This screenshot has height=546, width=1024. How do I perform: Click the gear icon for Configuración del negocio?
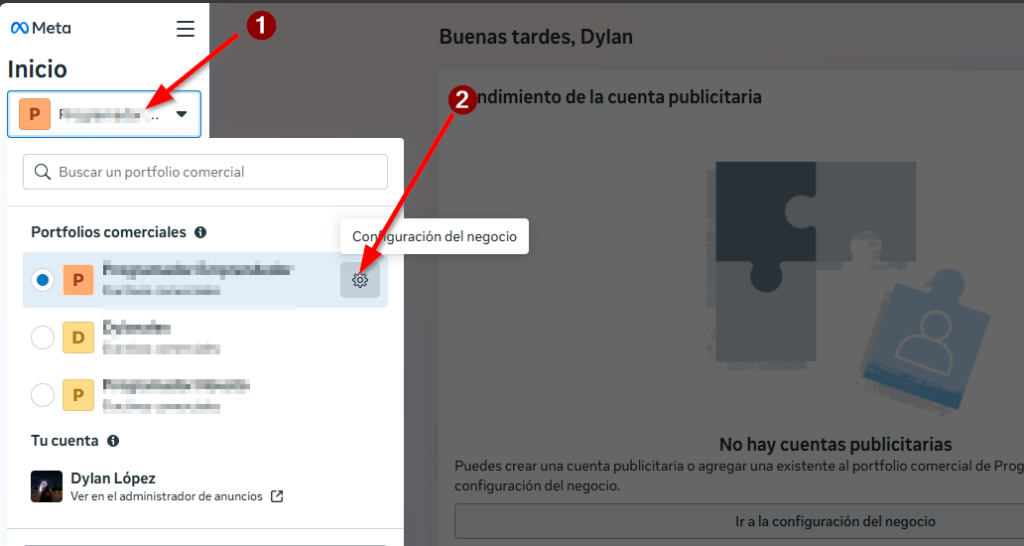(360, 280)
